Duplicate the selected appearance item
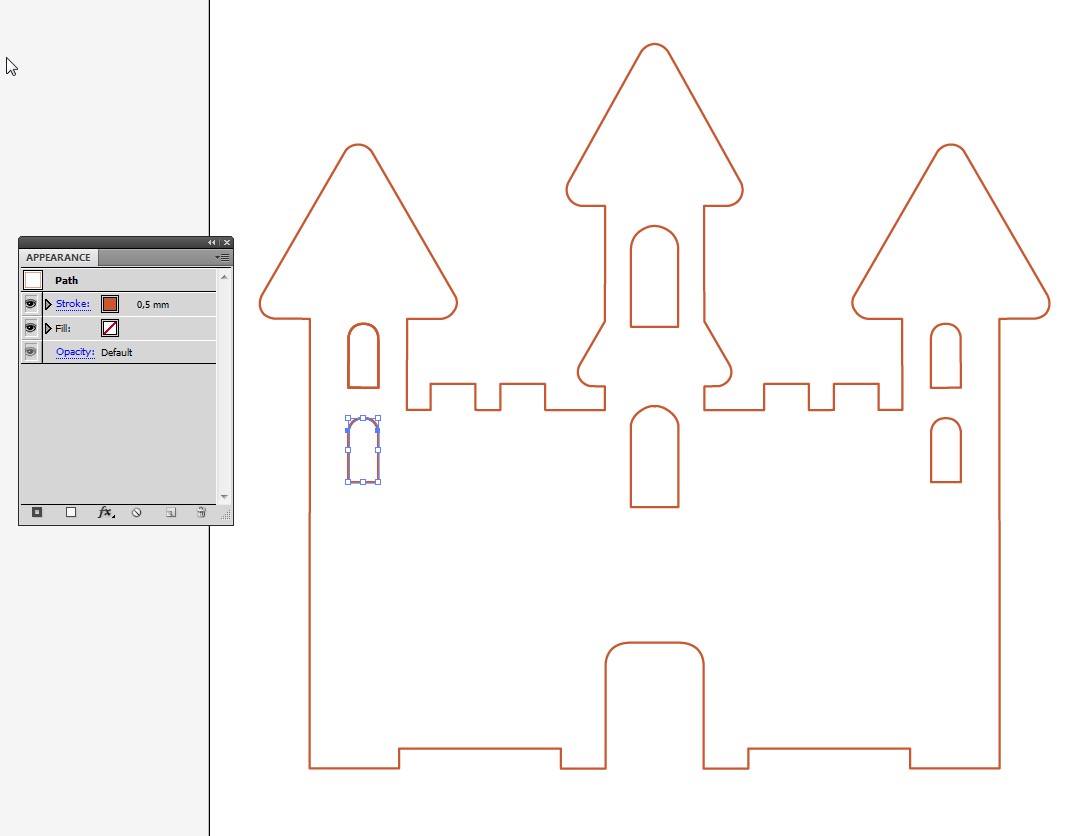 pyautogui.click(x=170, y=512)
